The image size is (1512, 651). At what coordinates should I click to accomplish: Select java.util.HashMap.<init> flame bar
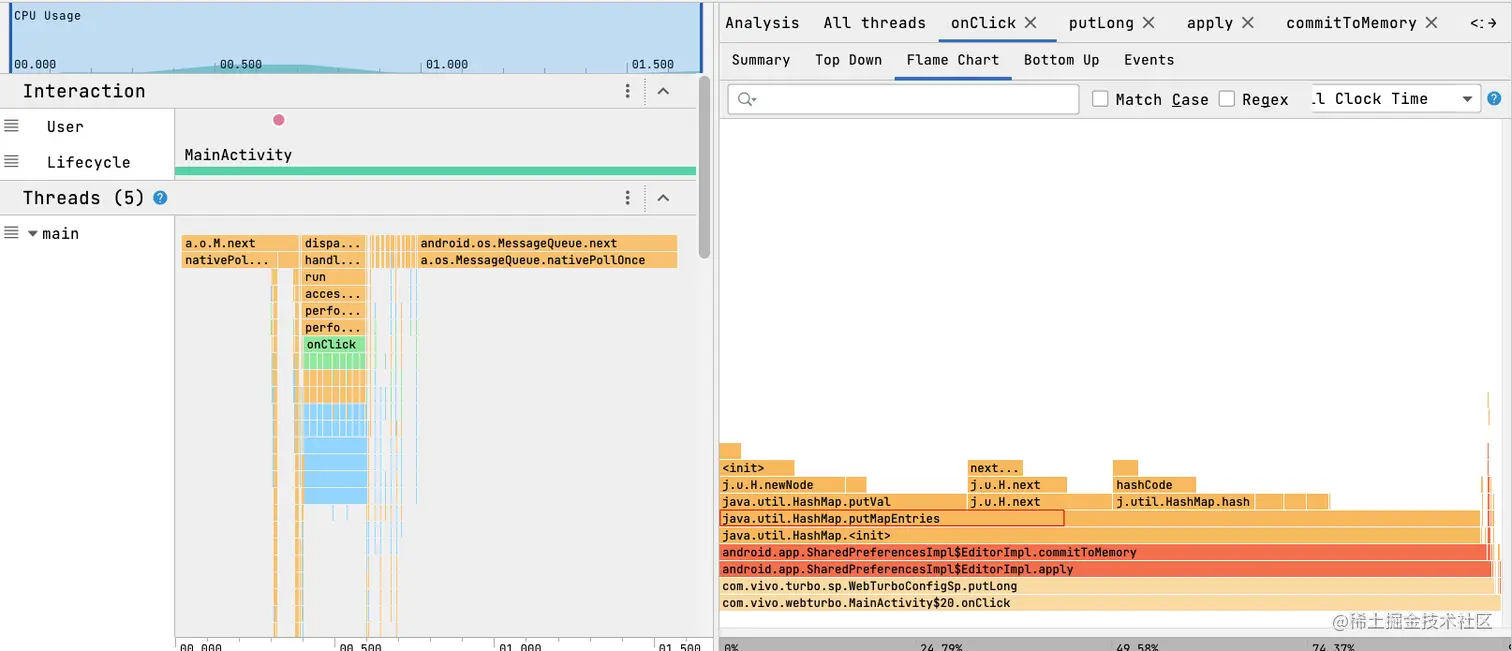[1101, 535]
